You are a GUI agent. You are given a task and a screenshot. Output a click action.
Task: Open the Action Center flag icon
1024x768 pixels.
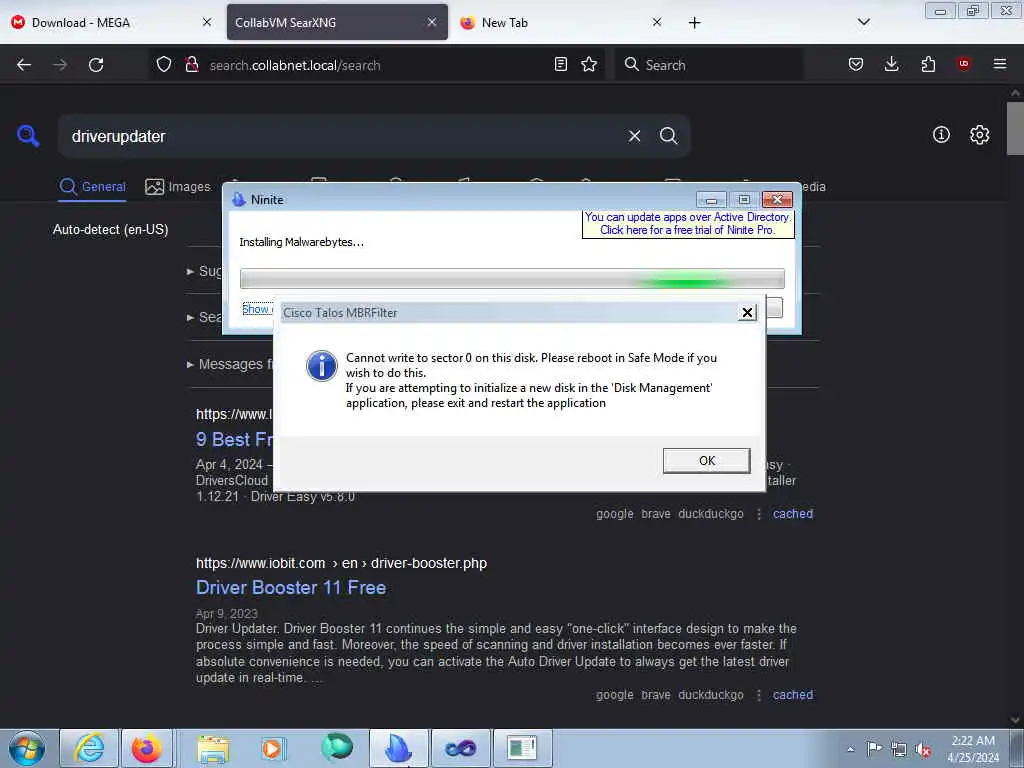(x=874, y=748)
